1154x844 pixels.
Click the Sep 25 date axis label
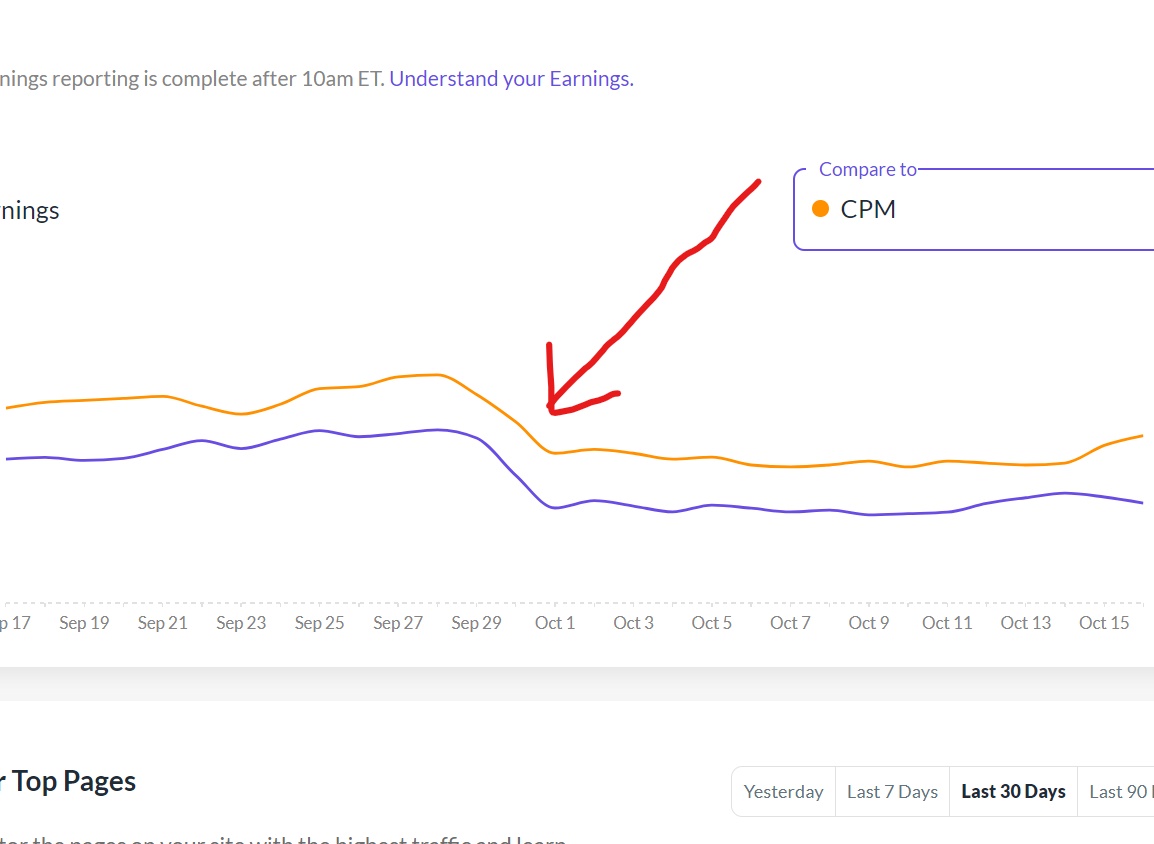tap(320, 623)
